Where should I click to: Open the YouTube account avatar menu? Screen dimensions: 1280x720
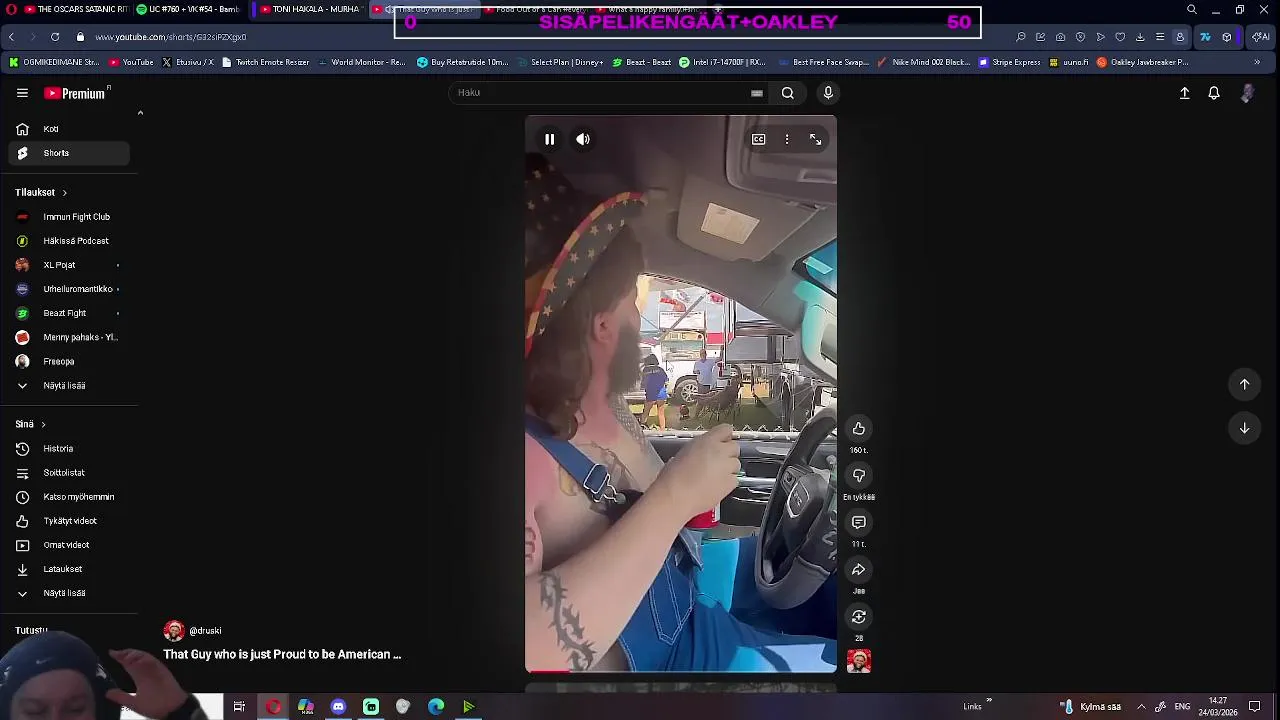1247,93
